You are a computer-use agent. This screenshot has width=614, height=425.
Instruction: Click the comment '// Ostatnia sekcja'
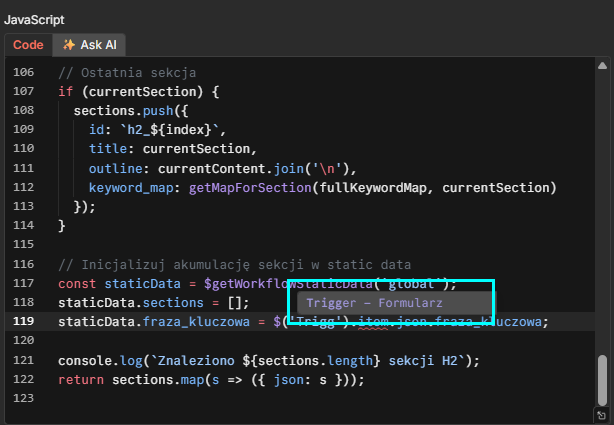coord(127,73)
